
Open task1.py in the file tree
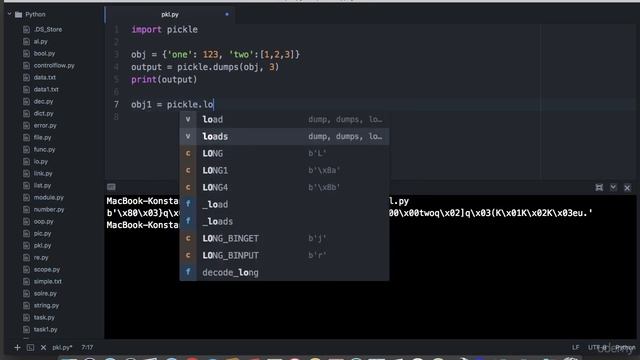45,329
